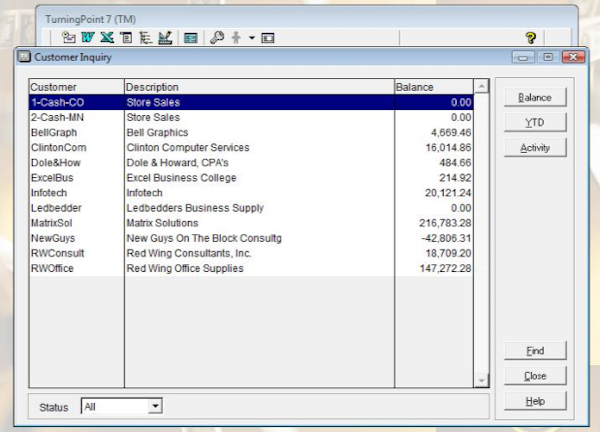Click the 214.92 balance value

[x=455, y=178]
